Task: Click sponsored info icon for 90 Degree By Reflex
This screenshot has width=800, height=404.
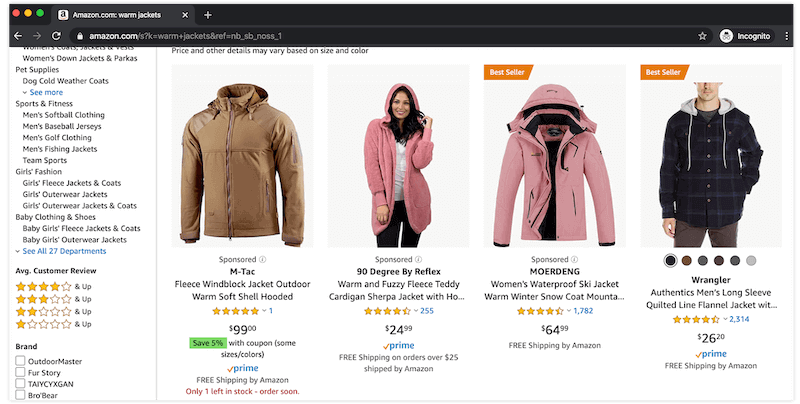Action: [x=418, y=259]
